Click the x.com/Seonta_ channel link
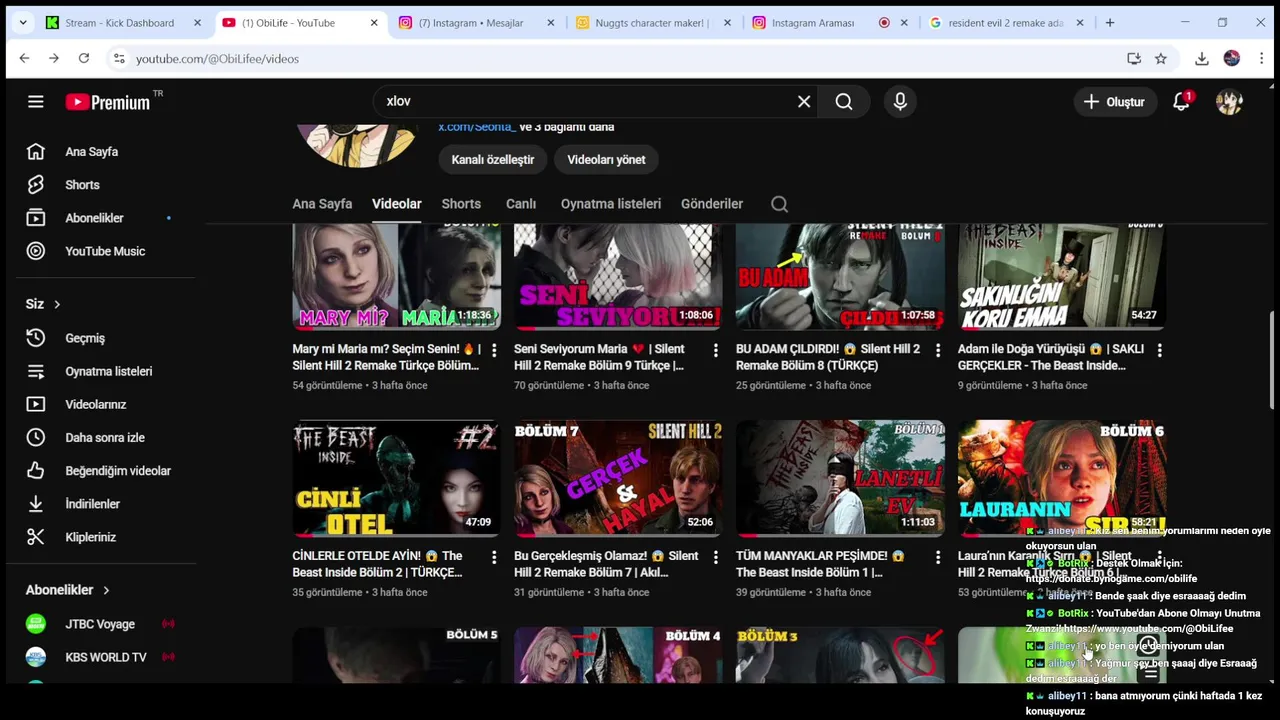 click(x=477, y=127)
